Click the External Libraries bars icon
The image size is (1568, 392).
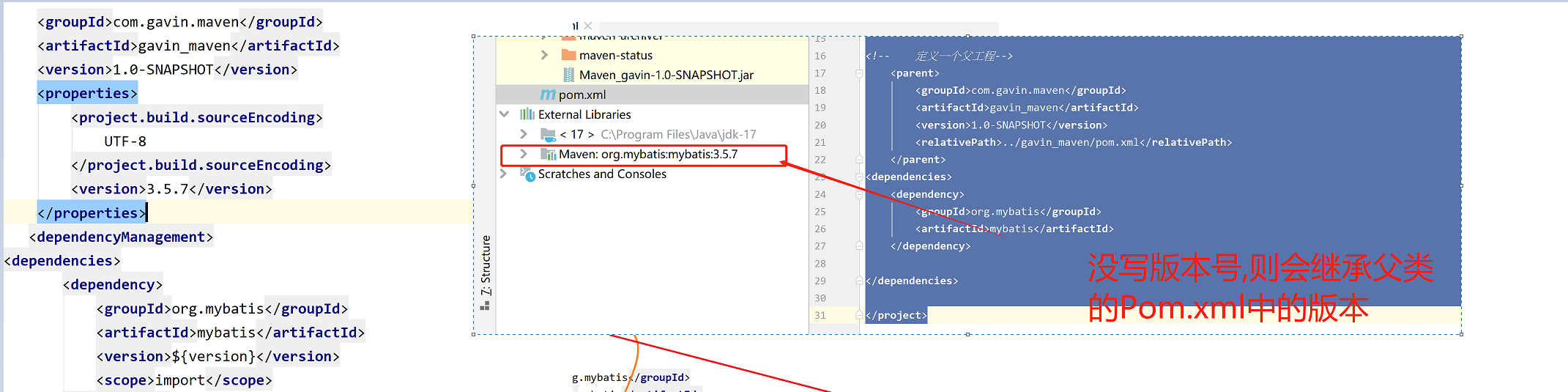[527, 114]
